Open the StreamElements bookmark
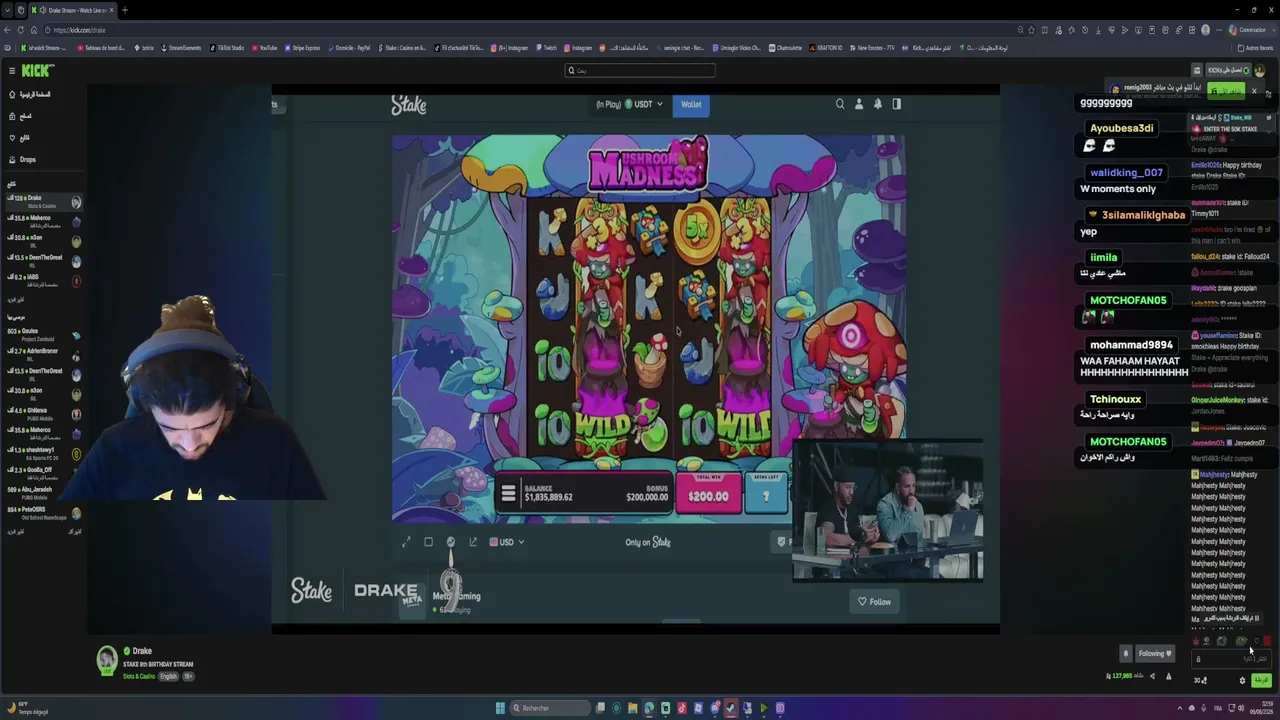Screen dimensions: 1280x720 tap(181, 48)
